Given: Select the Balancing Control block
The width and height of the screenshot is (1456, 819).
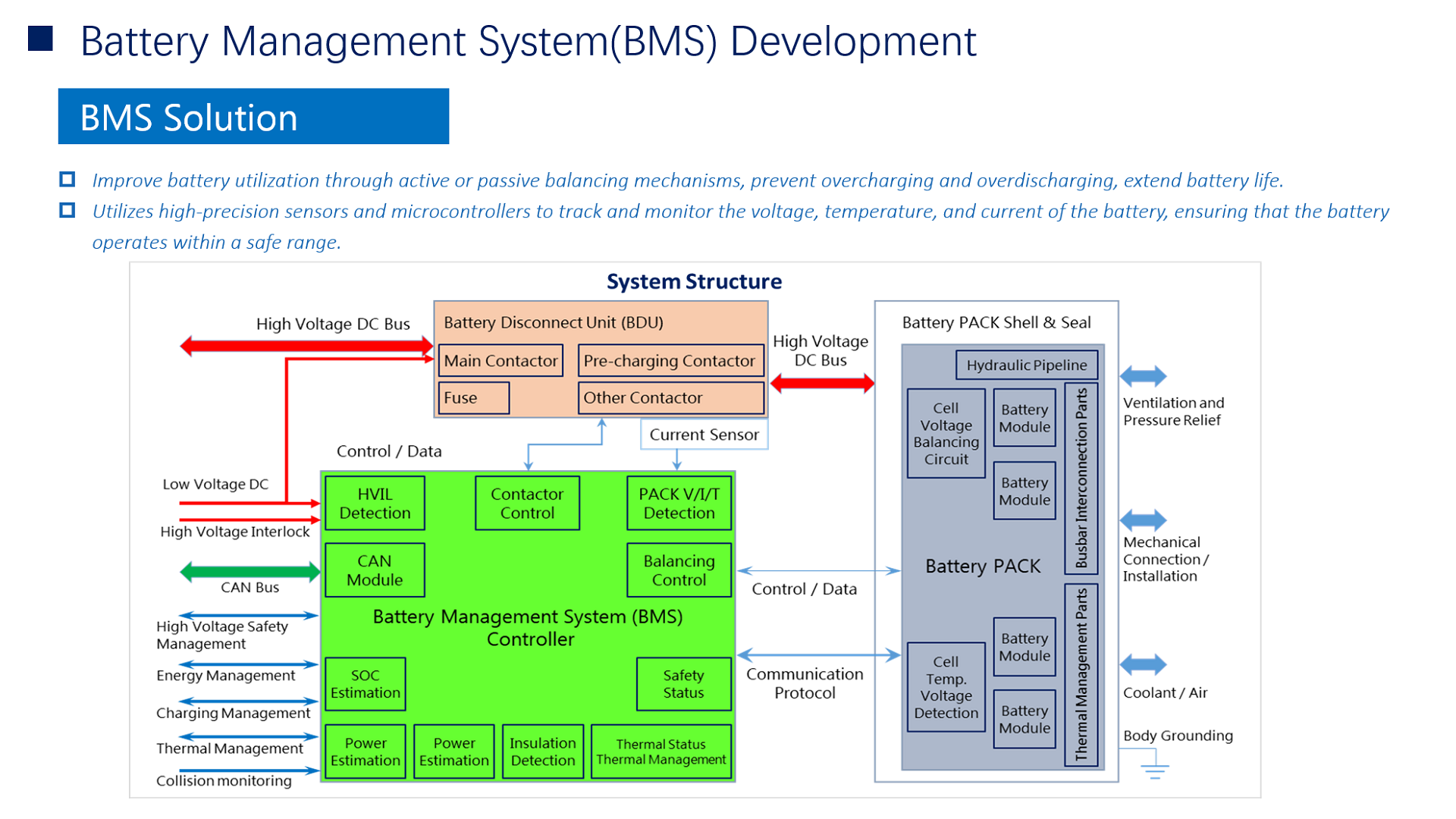Looking at the screenshot, I should 679,570.
